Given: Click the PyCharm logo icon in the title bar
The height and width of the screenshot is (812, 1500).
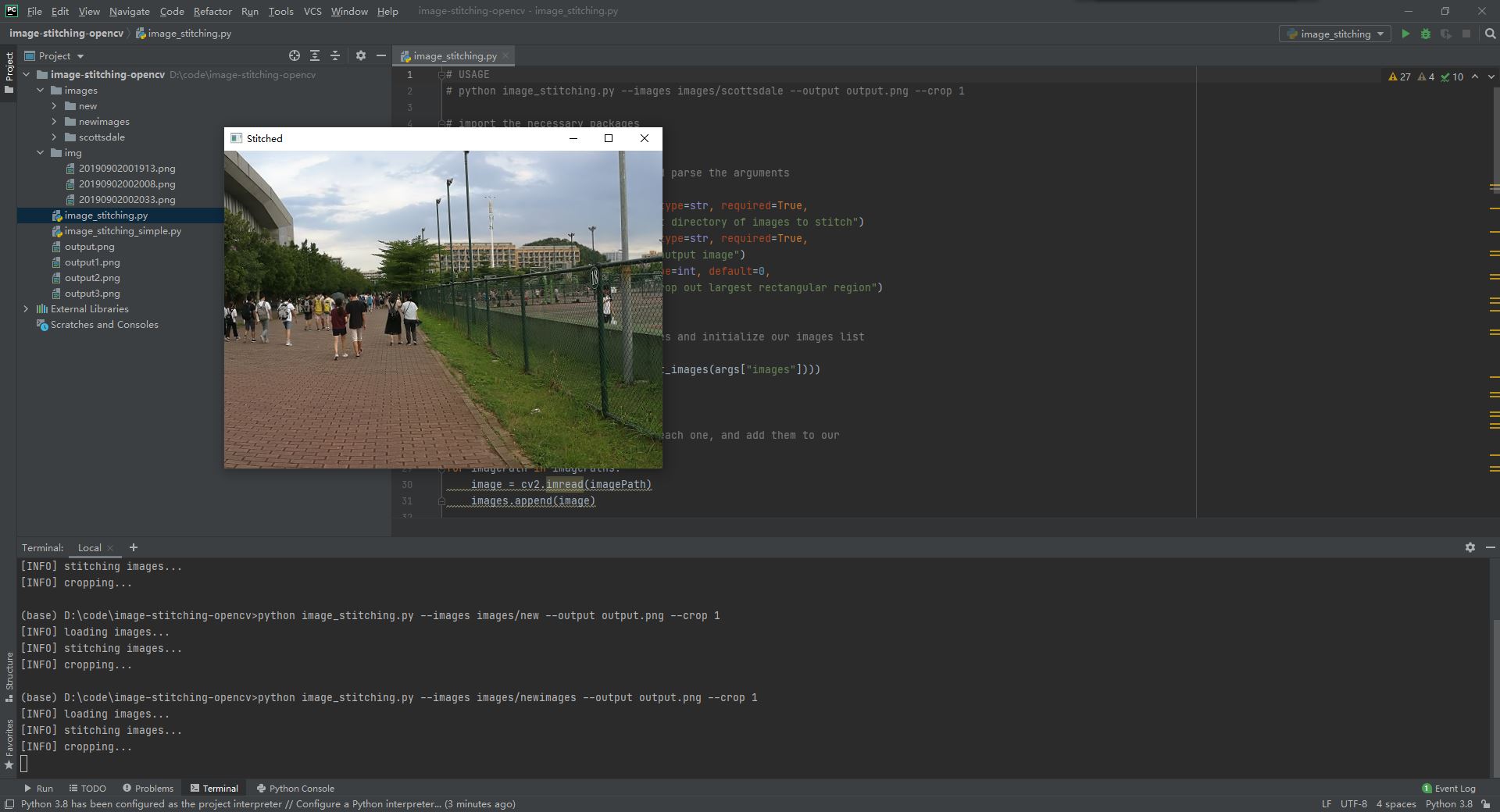Looking at the screenshot, I should pos(11,11).
